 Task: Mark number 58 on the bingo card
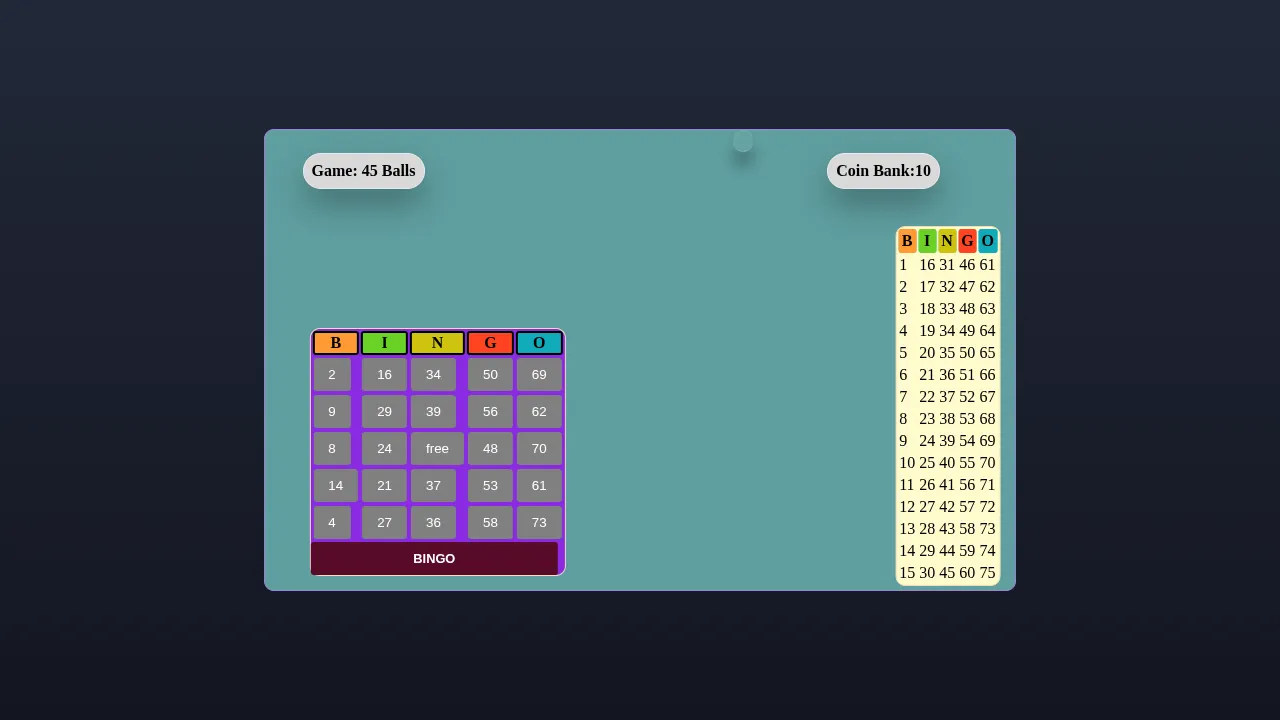click(490, 523)
